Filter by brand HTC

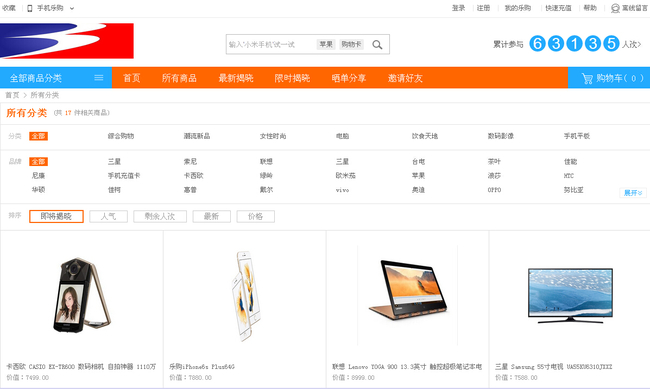569,176
